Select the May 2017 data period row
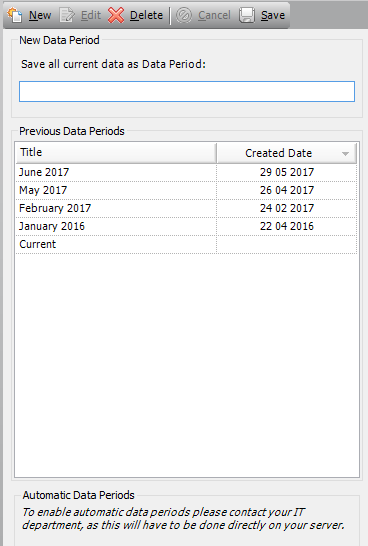368x546 pixels. (187, 190)
